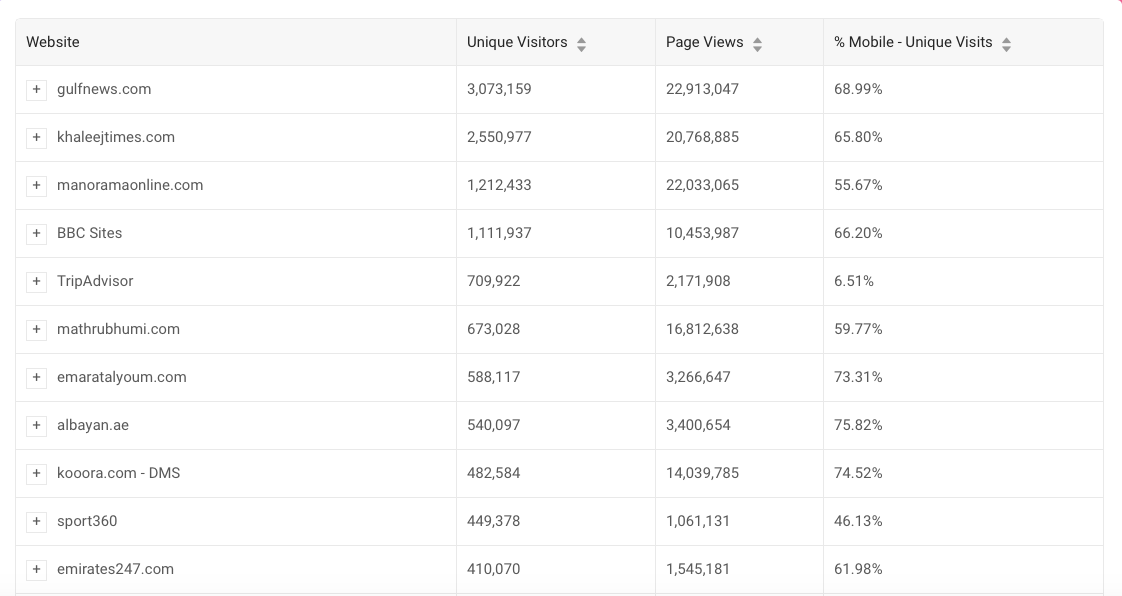Select the emirates247.com website name
This screenshot has width=1122, height=596.
(x=115, y=569)
